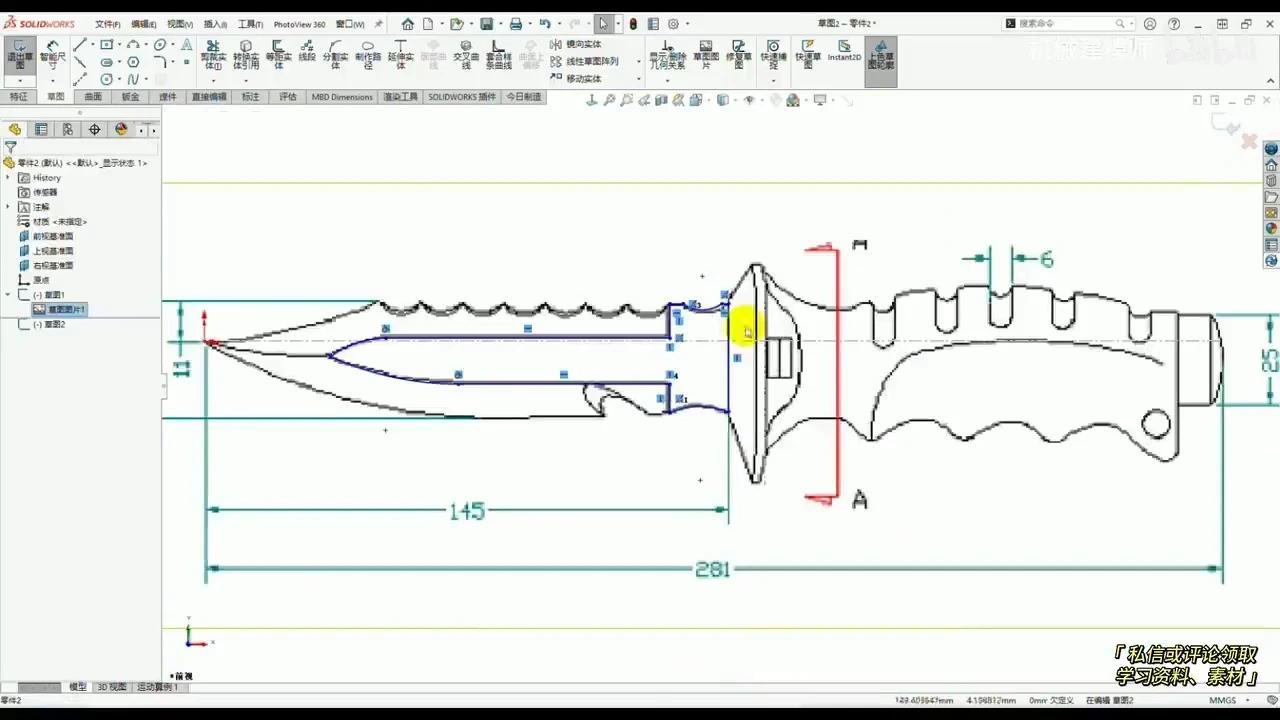Click Sketch Picture (草图图片) tool
The image size is (1280, 720).
pyautogui.click(x=706, y=55)
